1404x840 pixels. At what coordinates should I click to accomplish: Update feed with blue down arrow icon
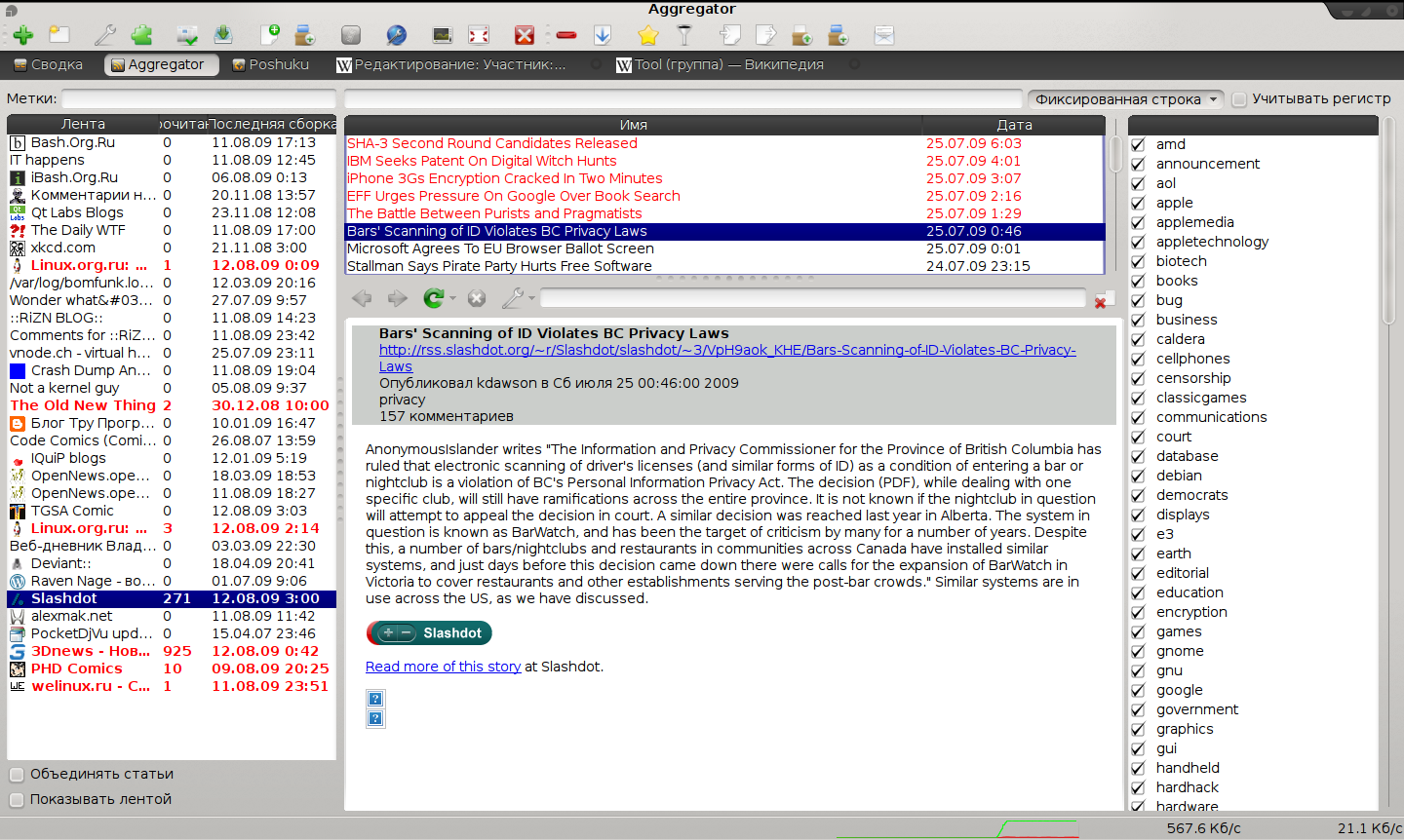click(603, 36)
